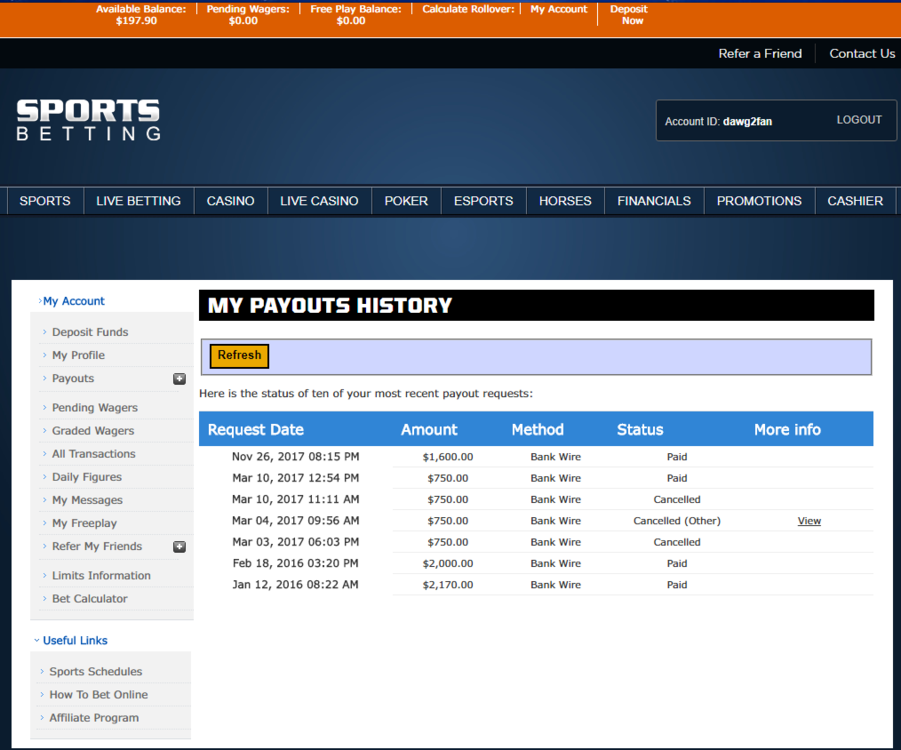
Task: Open the SPORTS navigation tab
Action: tap(45, 201)
